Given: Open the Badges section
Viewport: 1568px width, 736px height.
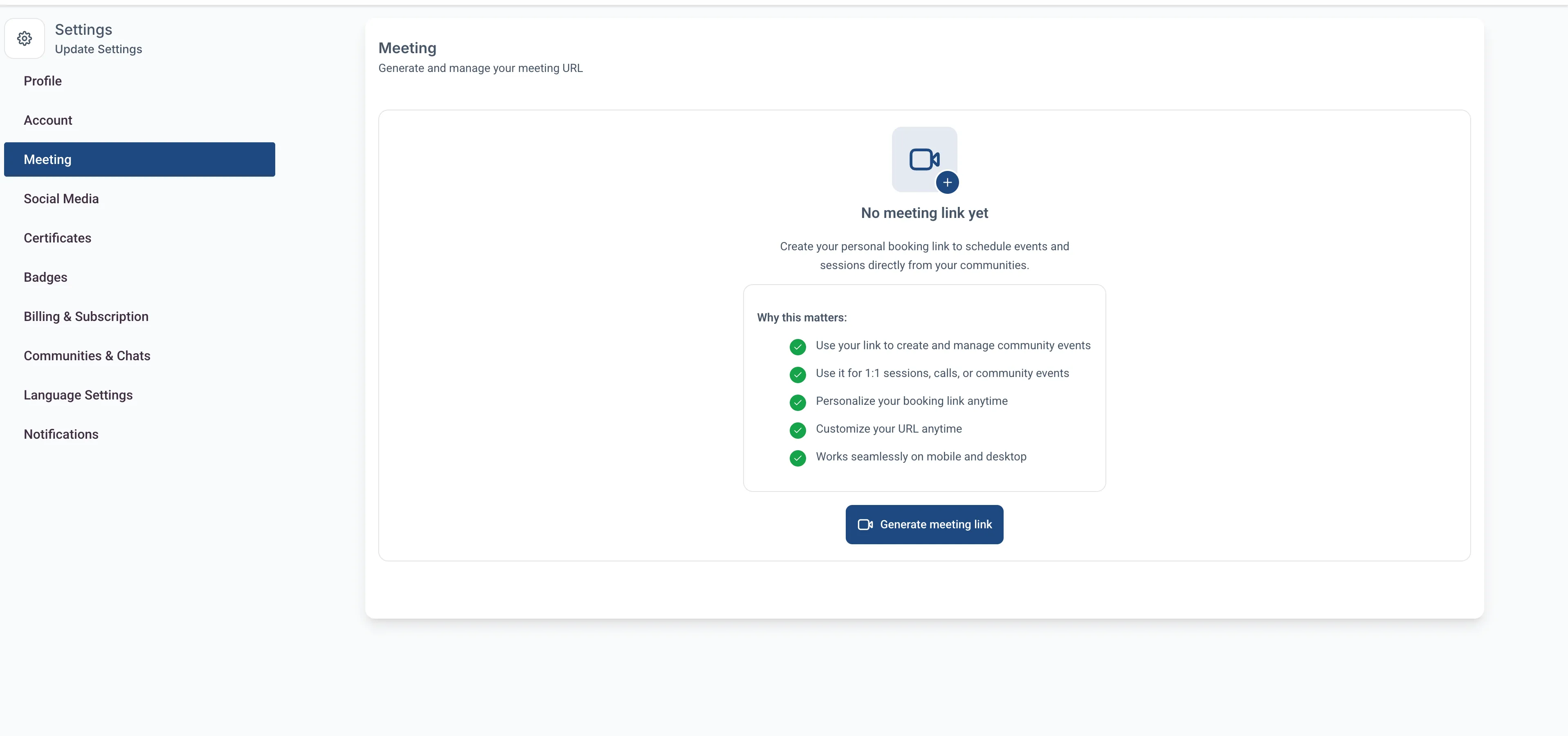Looking at the screenshot, I should click(x=46, y=278).
